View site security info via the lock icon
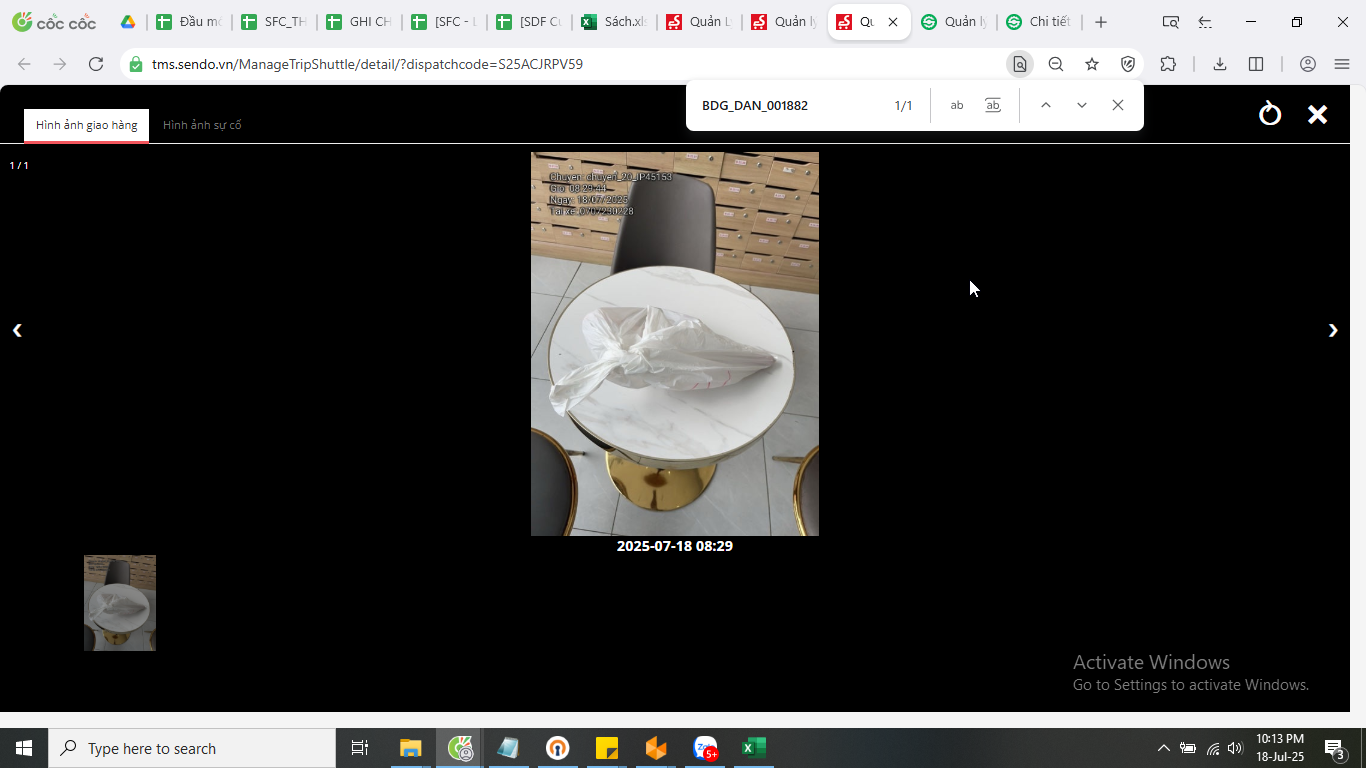Image resolution: width=1366 pixels, height=768 pixels. pyautogui.click(x=136, y=64)
